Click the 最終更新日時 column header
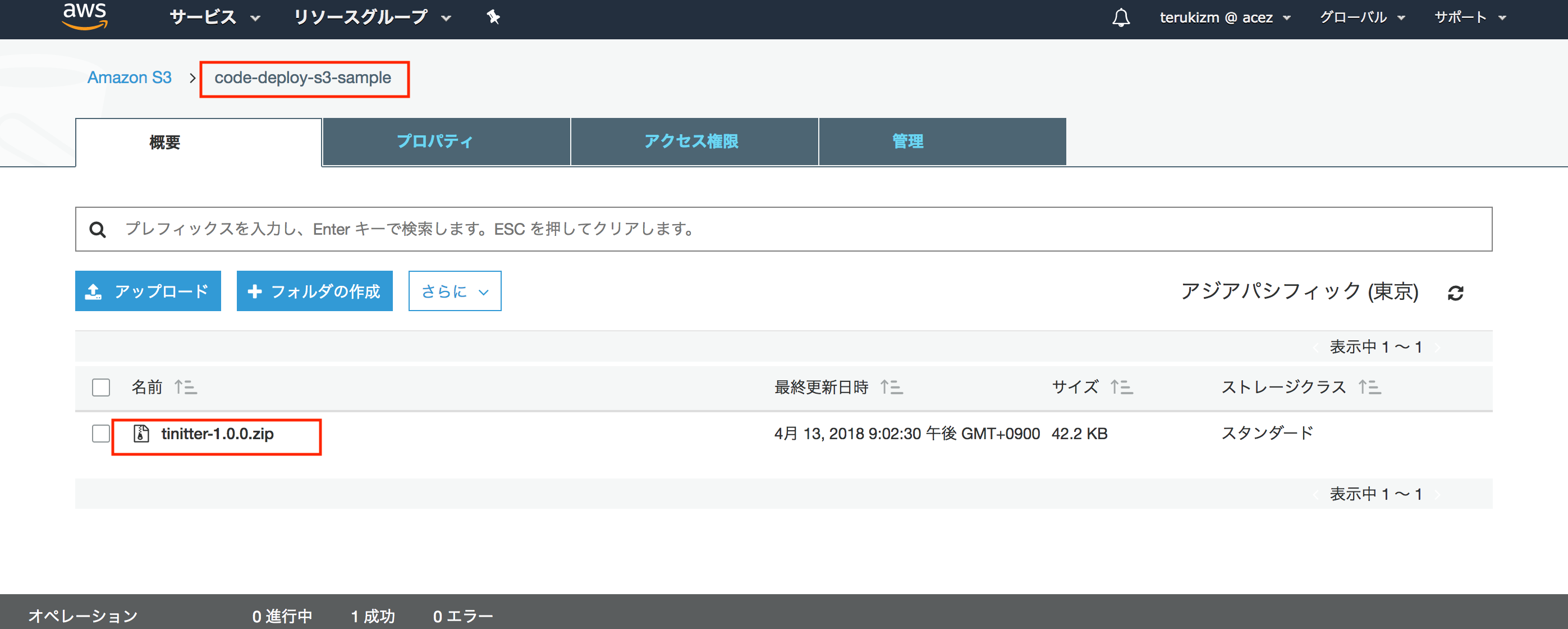 (821, 386)
